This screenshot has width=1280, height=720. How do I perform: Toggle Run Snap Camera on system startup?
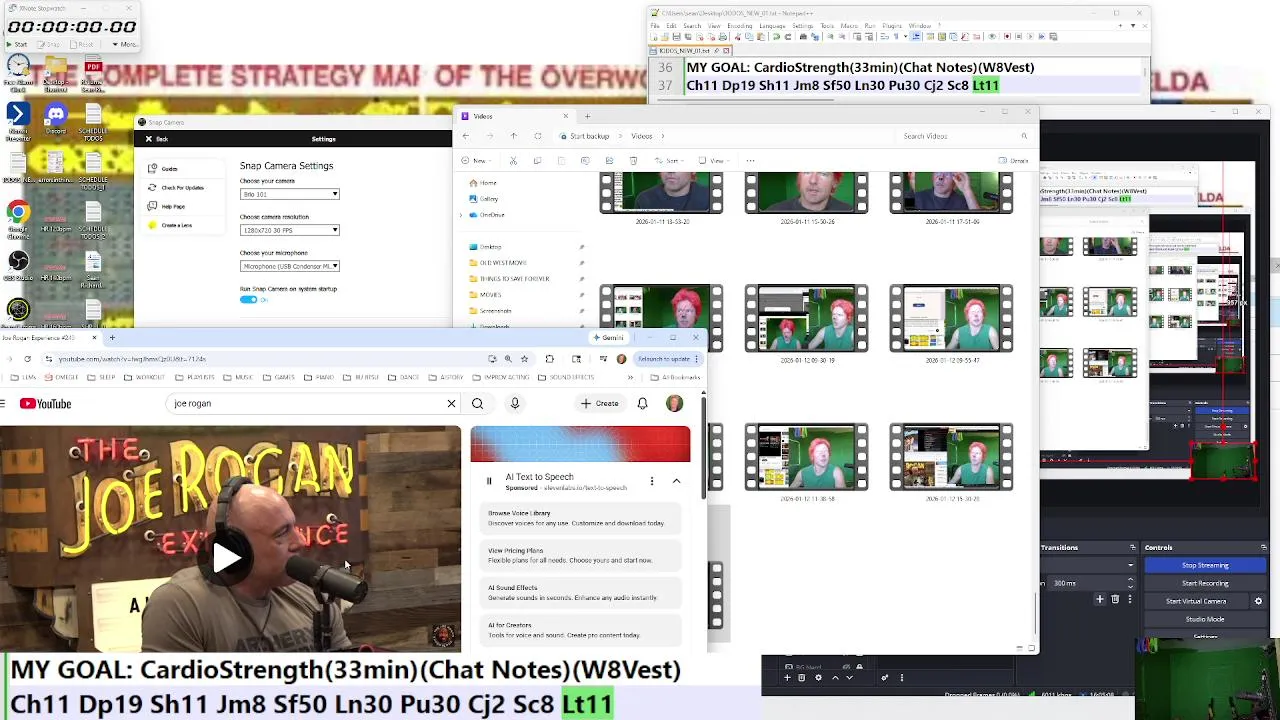pyautogui.click(x=248, y=300)
